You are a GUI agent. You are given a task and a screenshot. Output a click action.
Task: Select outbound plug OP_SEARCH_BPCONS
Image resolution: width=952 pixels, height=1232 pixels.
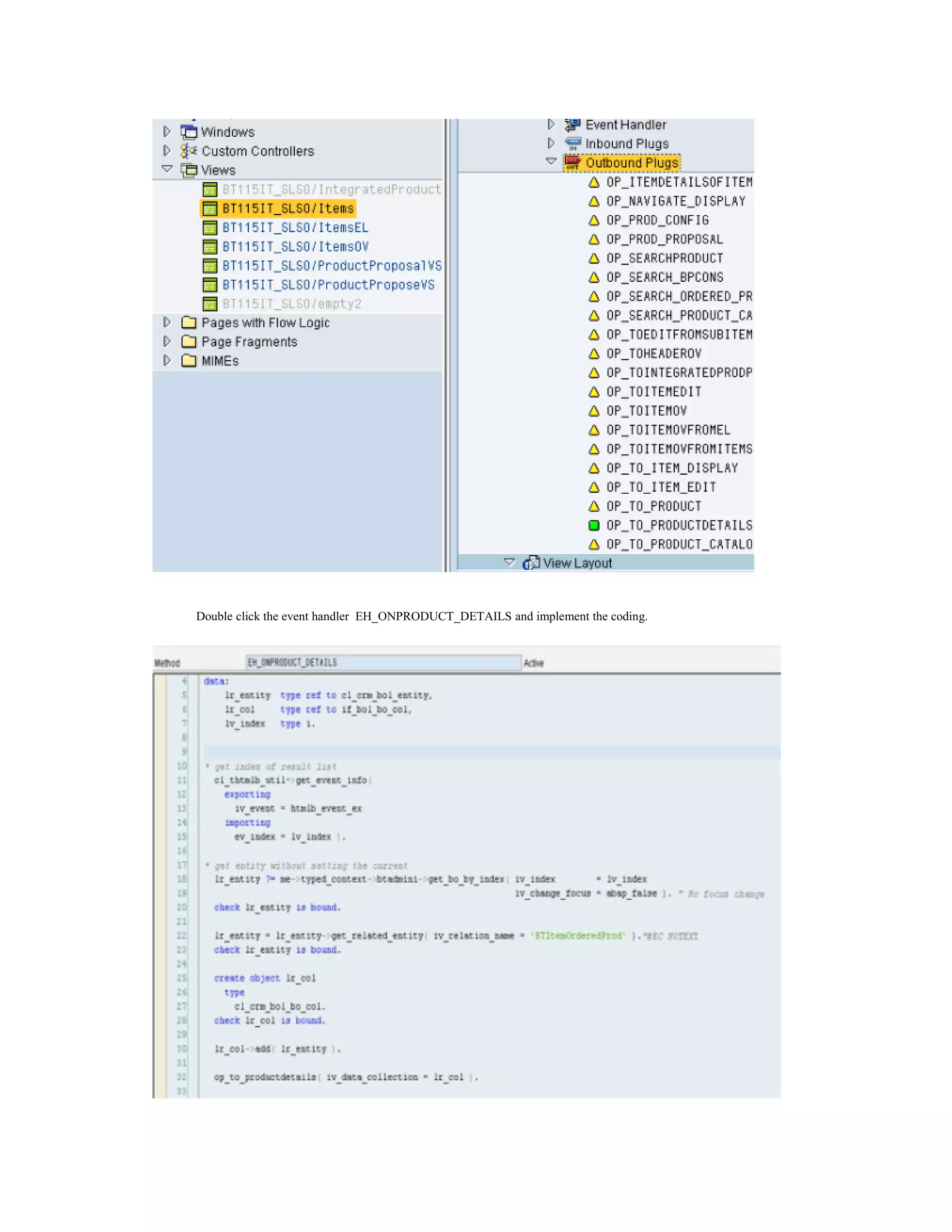click(x=664, y=278)
